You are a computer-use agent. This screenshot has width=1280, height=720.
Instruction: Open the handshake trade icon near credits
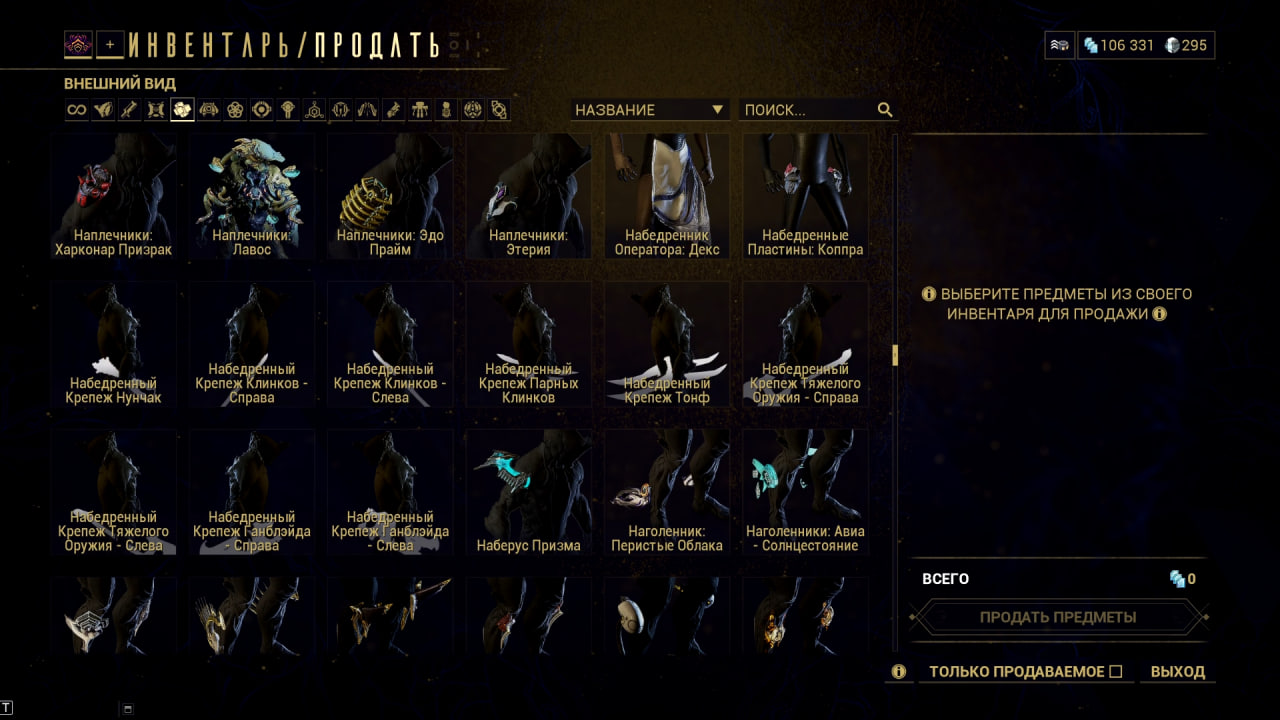(x=1060, y=45)
